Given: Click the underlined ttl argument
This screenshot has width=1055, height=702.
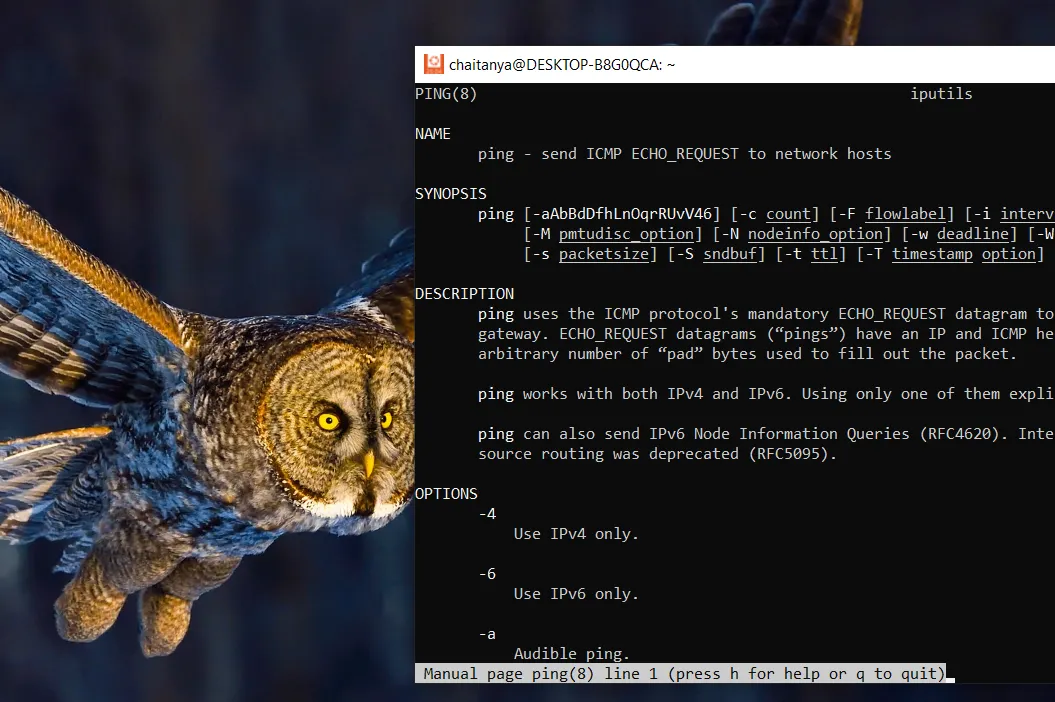Looking at the screenshot, I should coord(824,253).
